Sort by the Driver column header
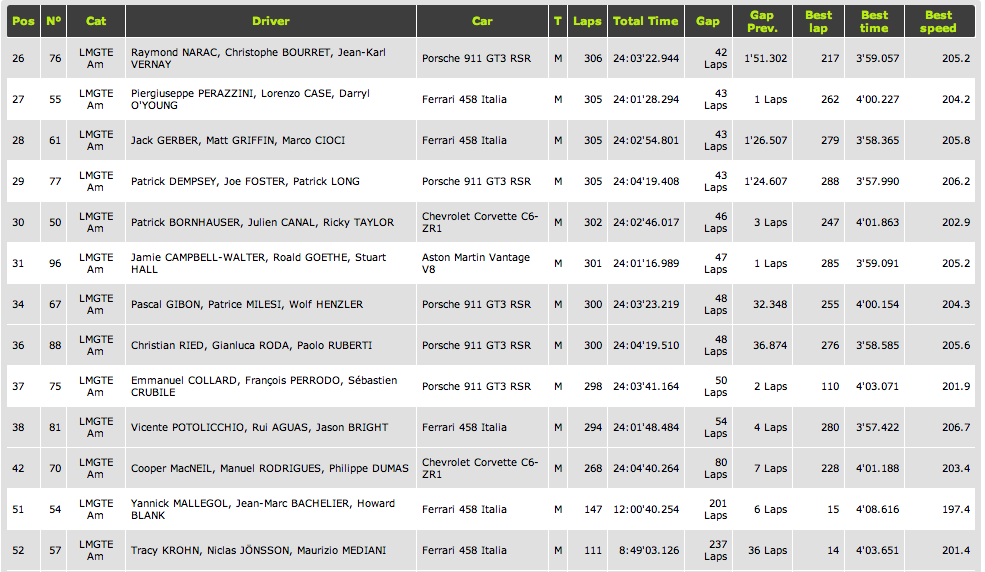The height and width of the screenshot is (572, 985). 271,21
